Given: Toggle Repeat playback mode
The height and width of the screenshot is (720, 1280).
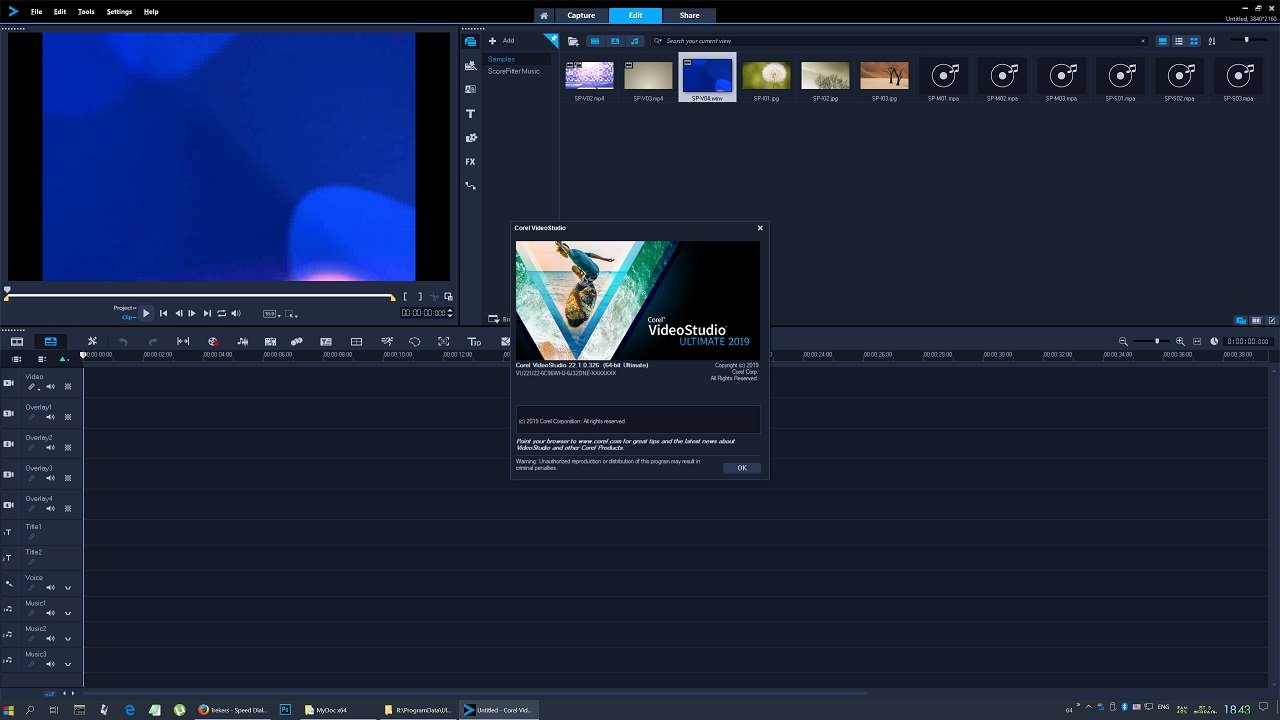Looking at the screenshot, I should (221, 313).
